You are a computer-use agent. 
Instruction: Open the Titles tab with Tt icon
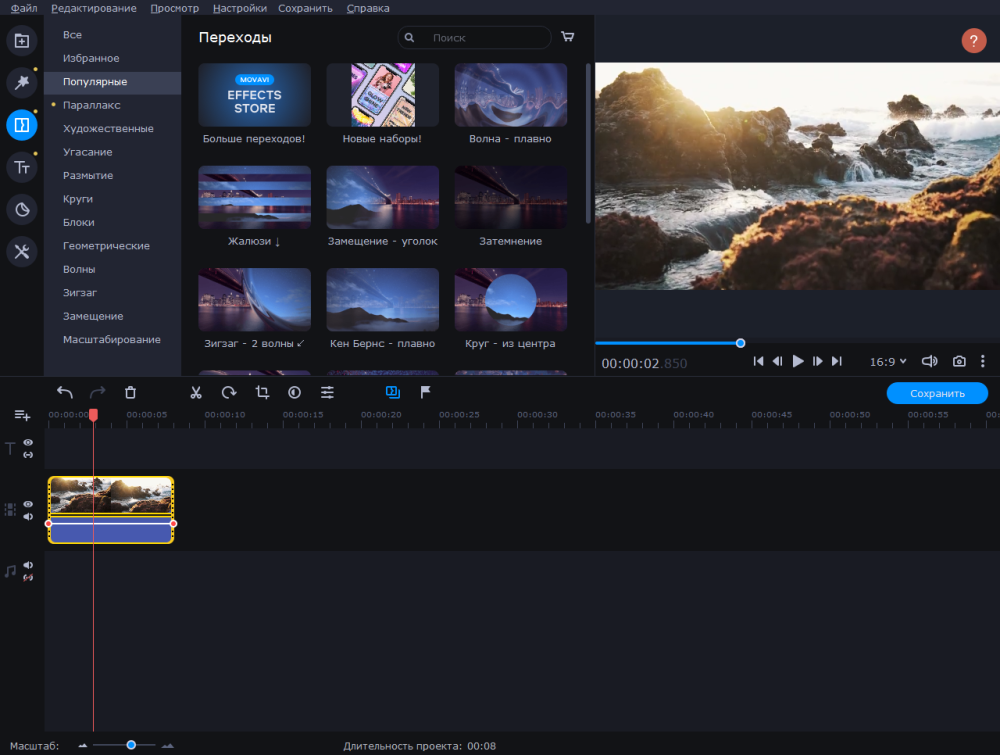[x=22, y=167]
